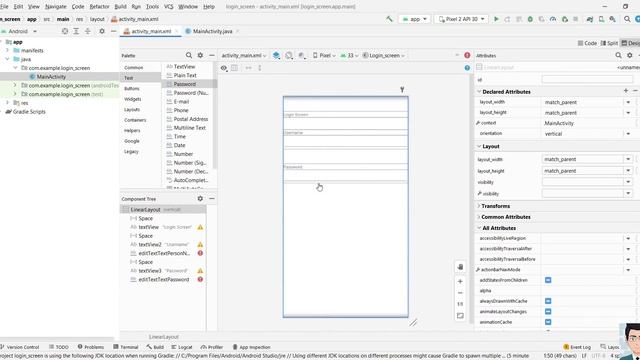Switch to the MainActivity.java tab
The image size is (640, 360).
coord(212,31)
